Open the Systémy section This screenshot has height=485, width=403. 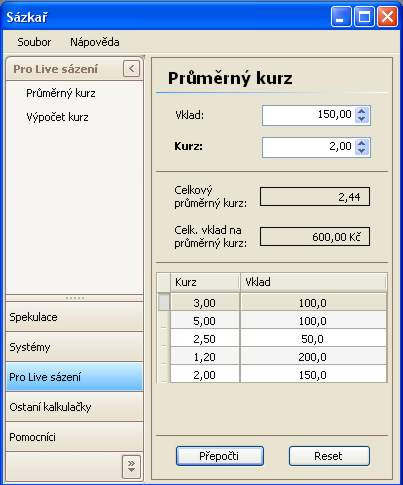(74, 347)
